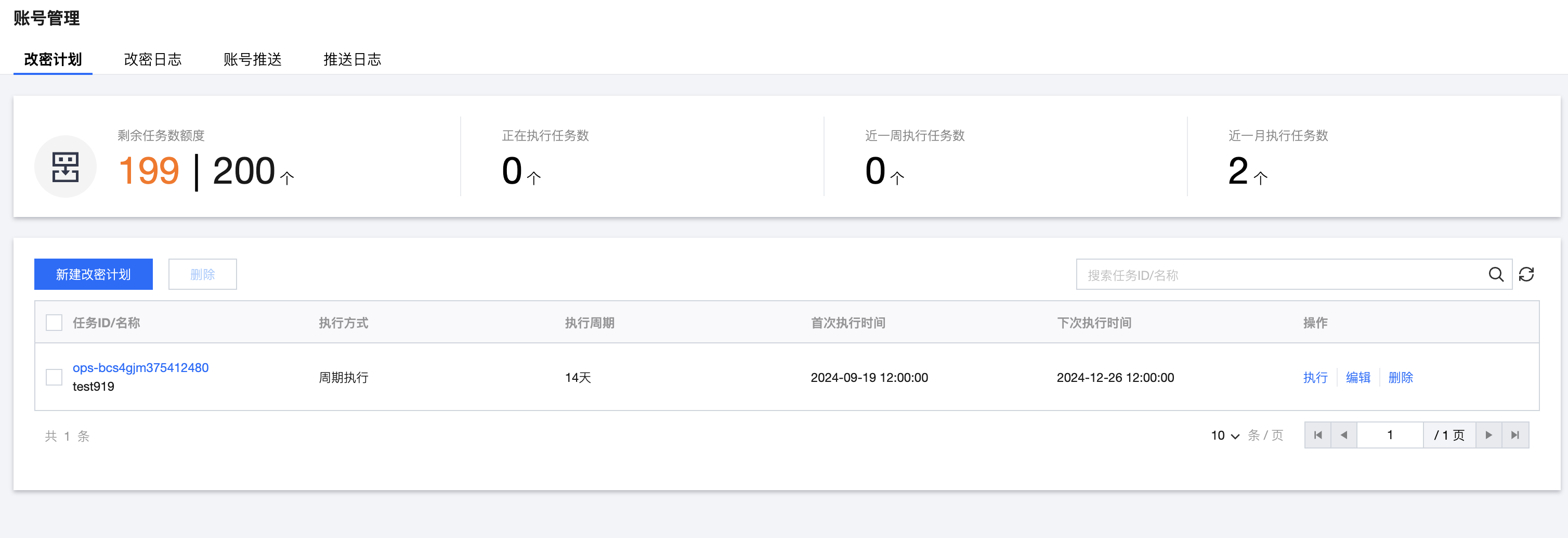
Task: Click 编辑 action for test919
Action: (x=1357, y=377)
